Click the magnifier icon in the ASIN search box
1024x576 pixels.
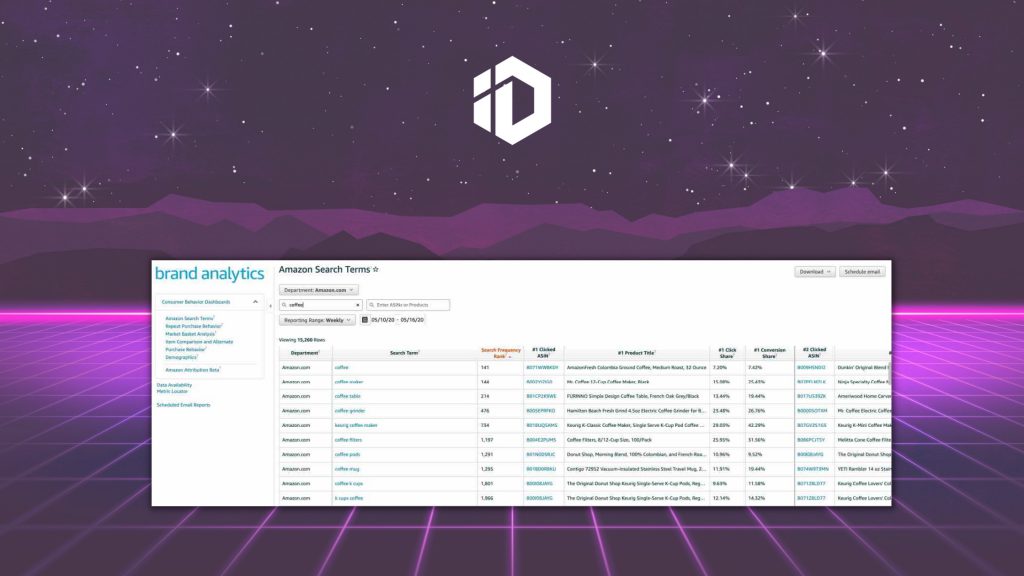[372, 305]
